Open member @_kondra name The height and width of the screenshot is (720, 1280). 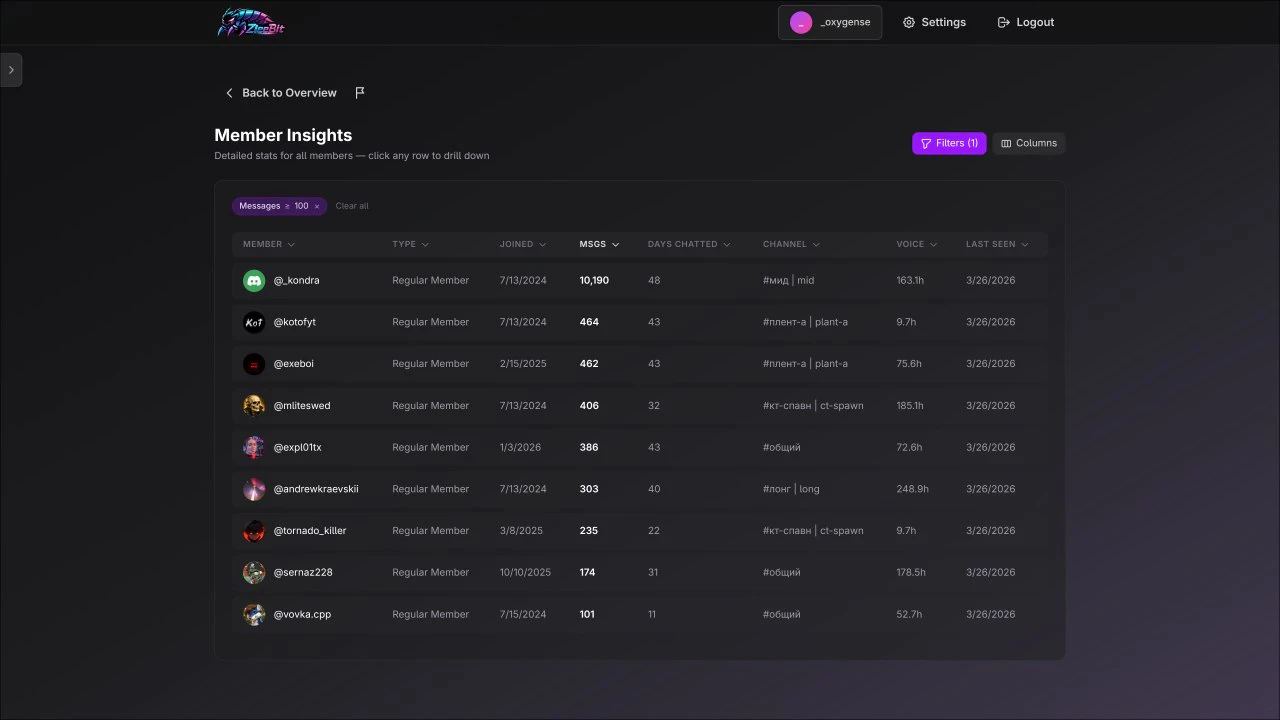[x=297, y=281]
